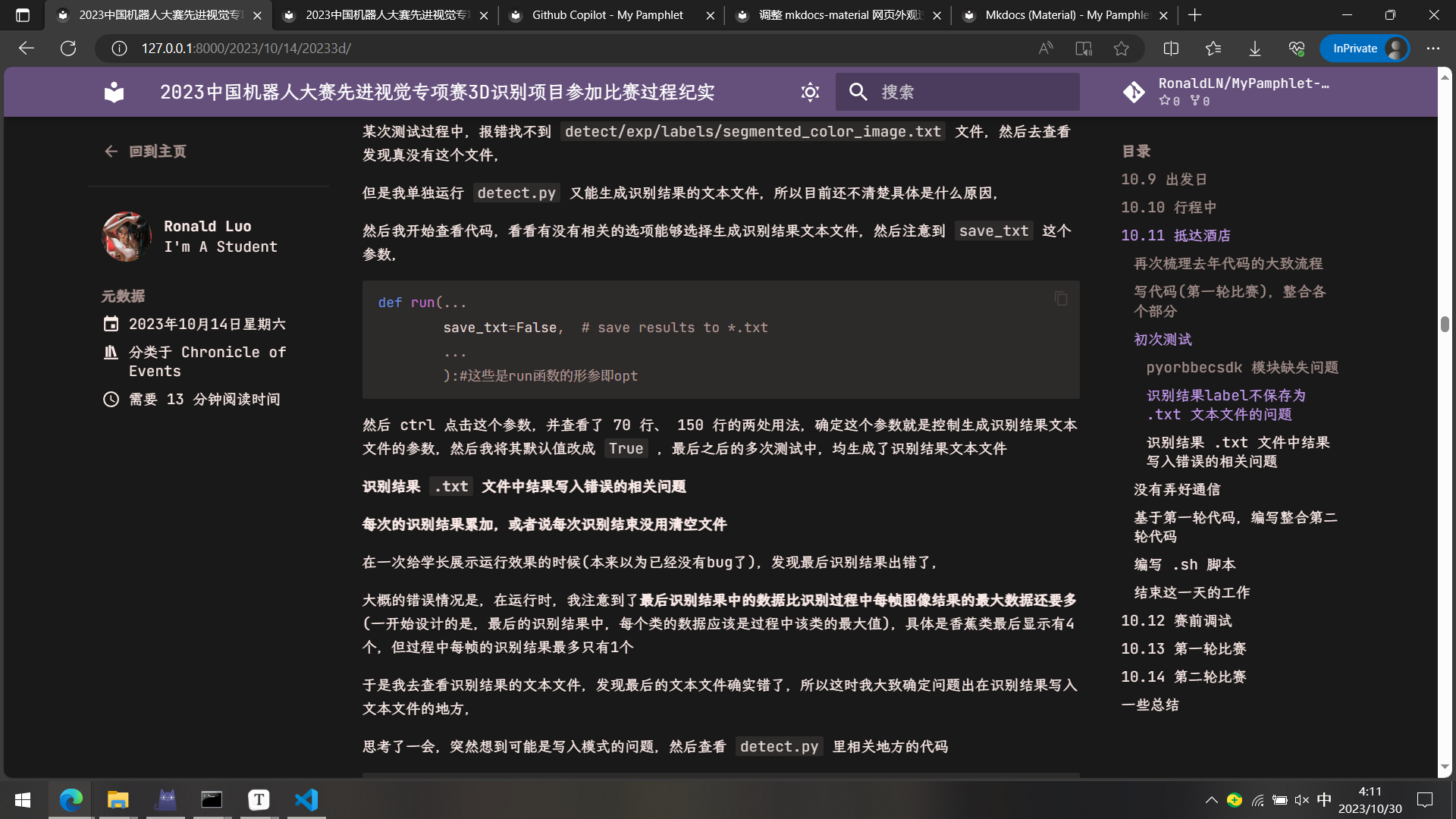Click the search magnifier icon
The width and height of the screenshot is (1456, 819).
click(858, 92)
